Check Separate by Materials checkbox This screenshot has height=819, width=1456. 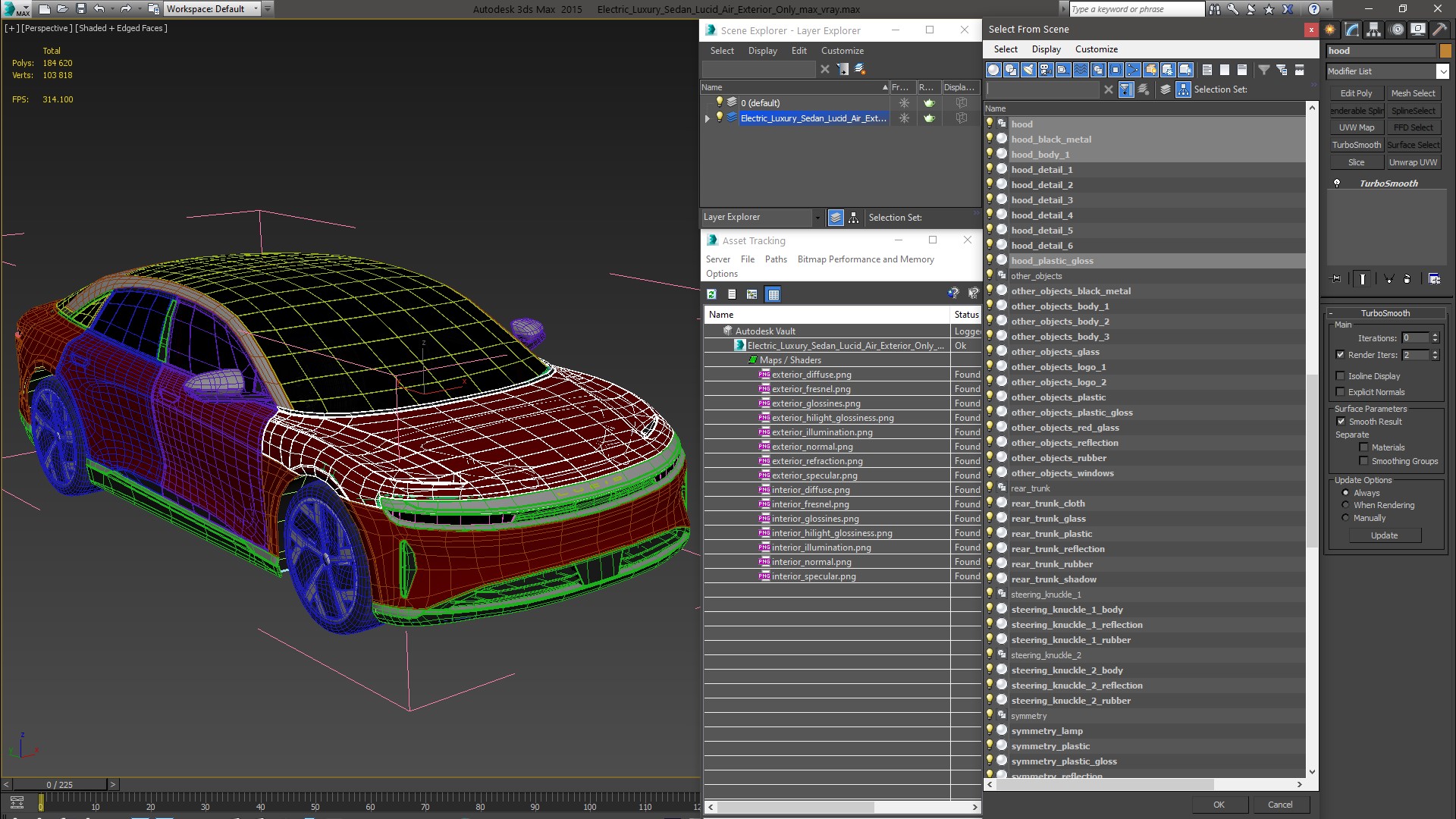pyautogui.click(x=1363, y=447)
